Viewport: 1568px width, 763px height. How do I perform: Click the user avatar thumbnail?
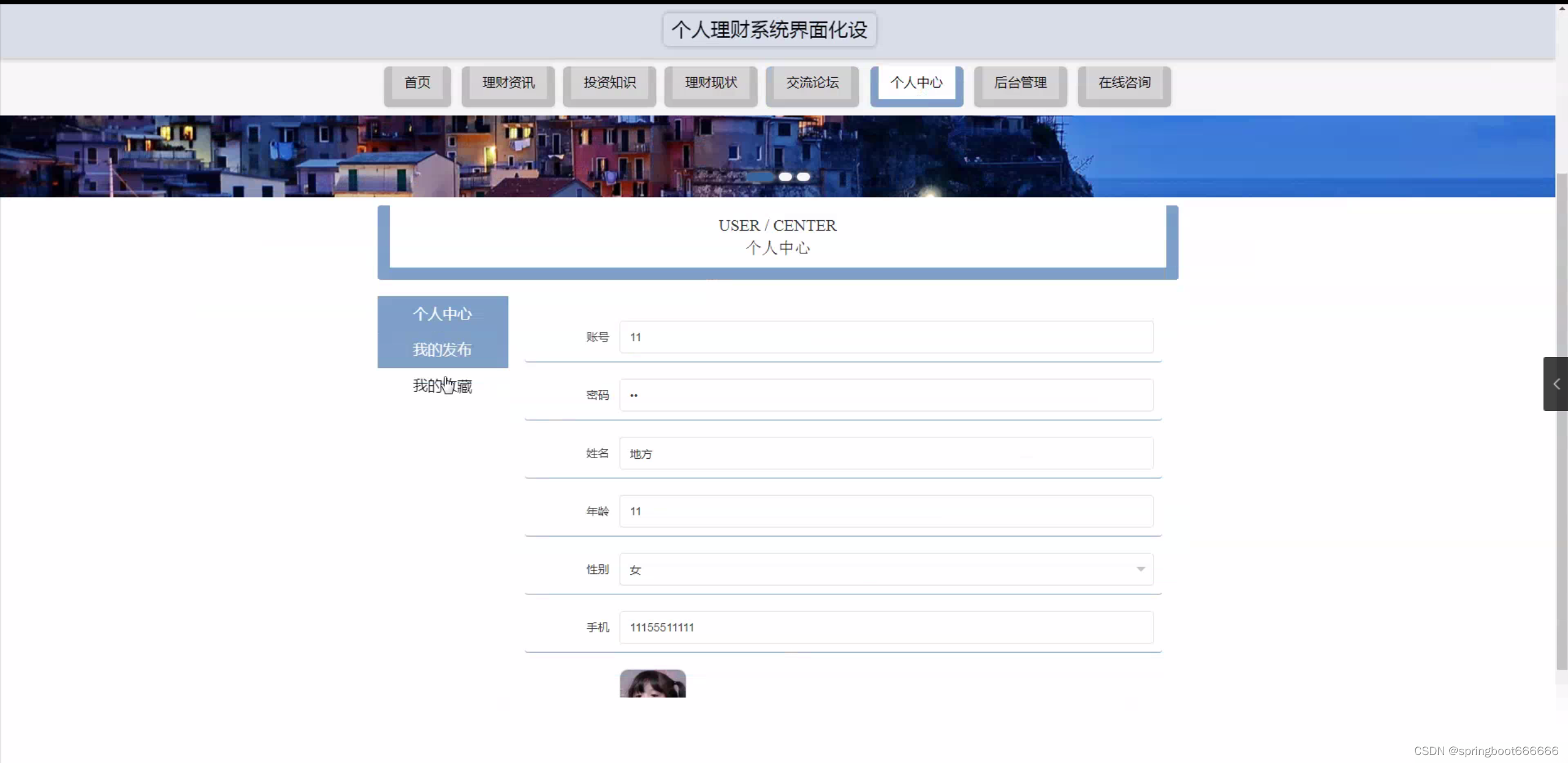[652, 683]
